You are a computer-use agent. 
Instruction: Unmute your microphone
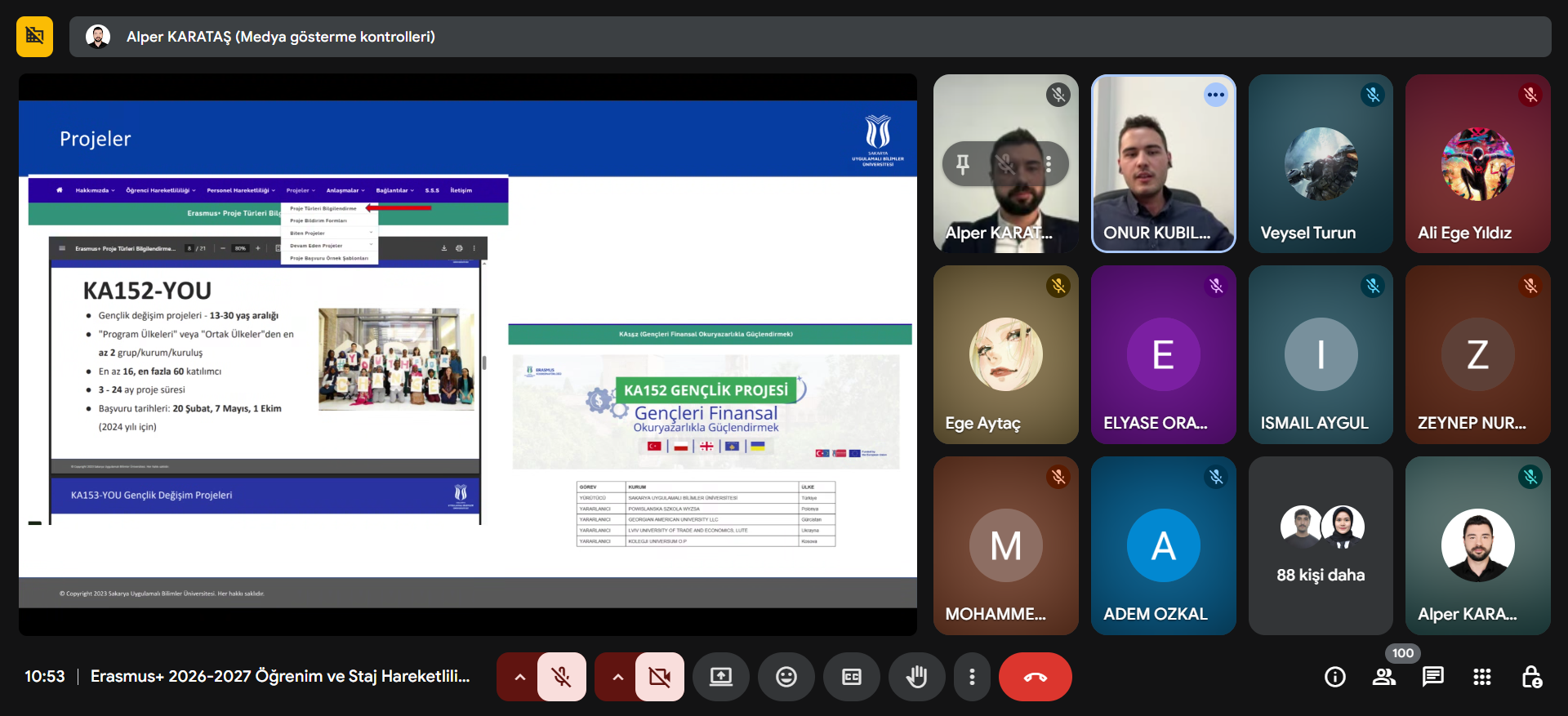(x=561, y=677)
